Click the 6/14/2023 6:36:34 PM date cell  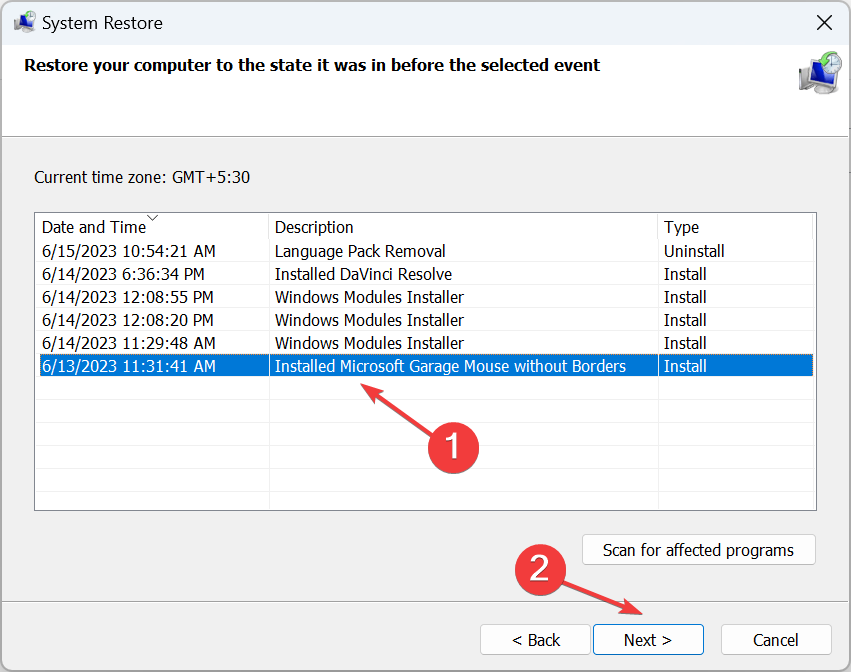click(123, 274)
